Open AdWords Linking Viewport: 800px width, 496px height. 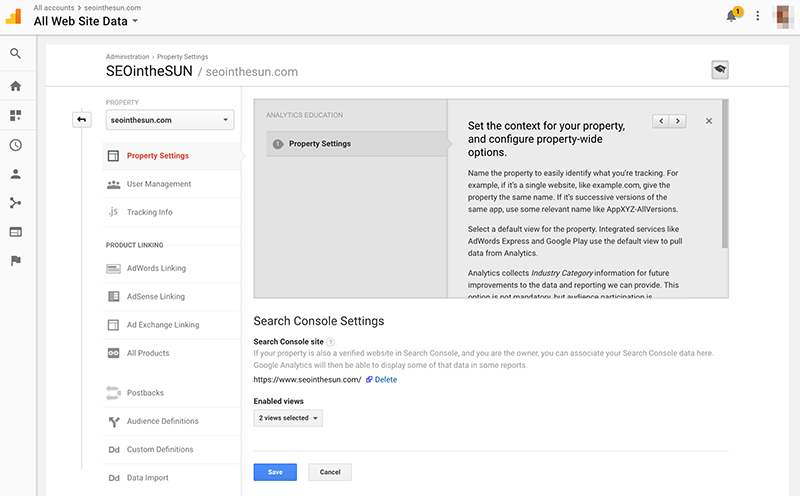[171, 268]
